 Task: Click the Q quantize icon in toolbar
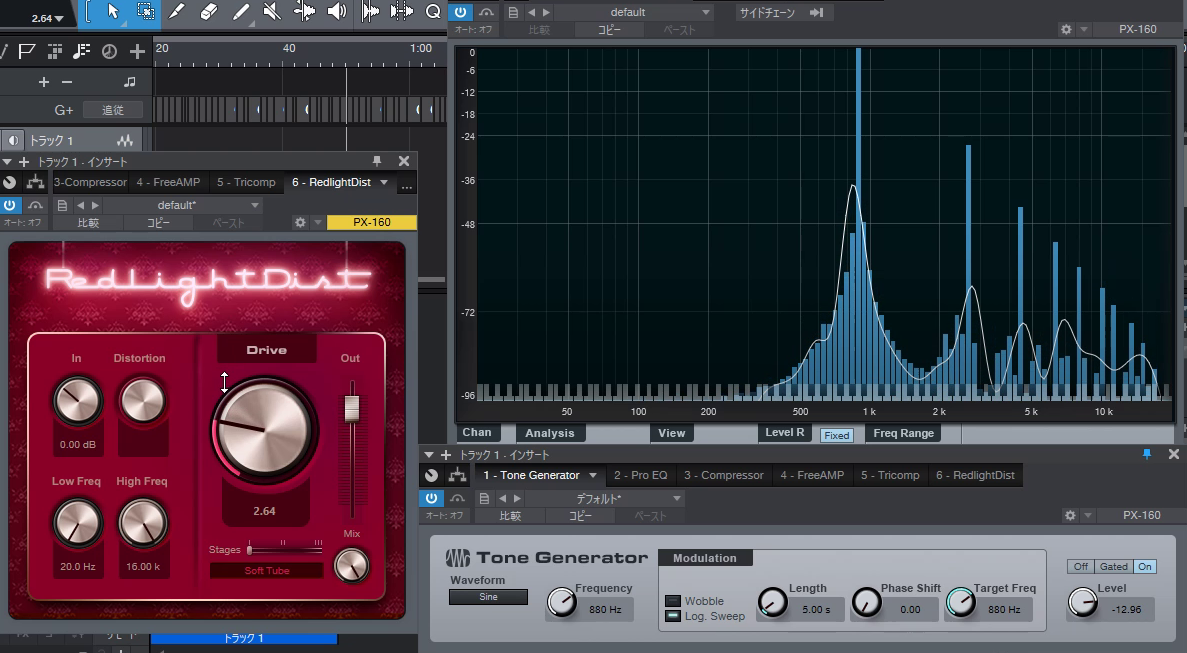(432, 11)
